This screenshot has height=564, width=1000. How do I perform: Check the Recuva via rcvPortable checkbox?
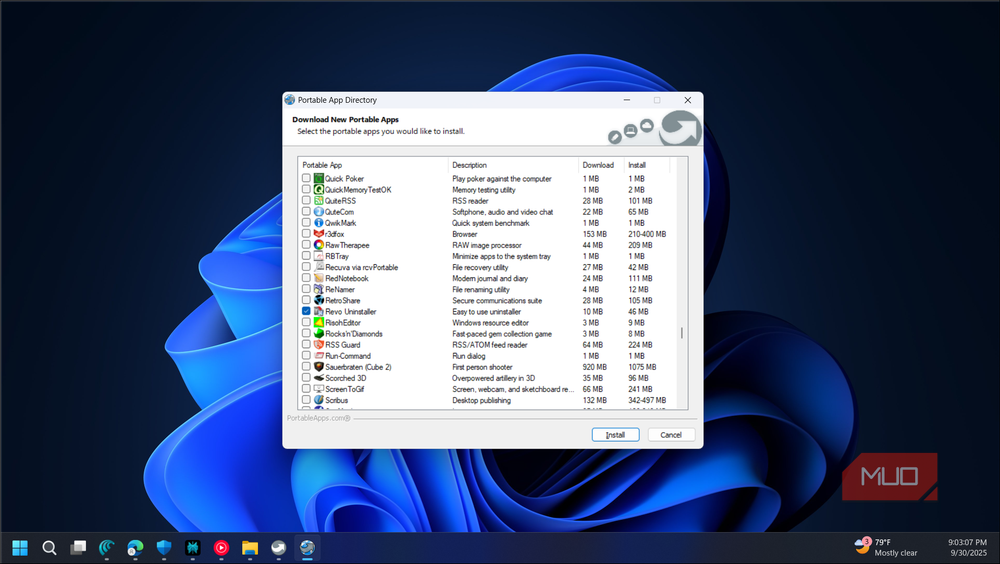(x=306, y=267)
